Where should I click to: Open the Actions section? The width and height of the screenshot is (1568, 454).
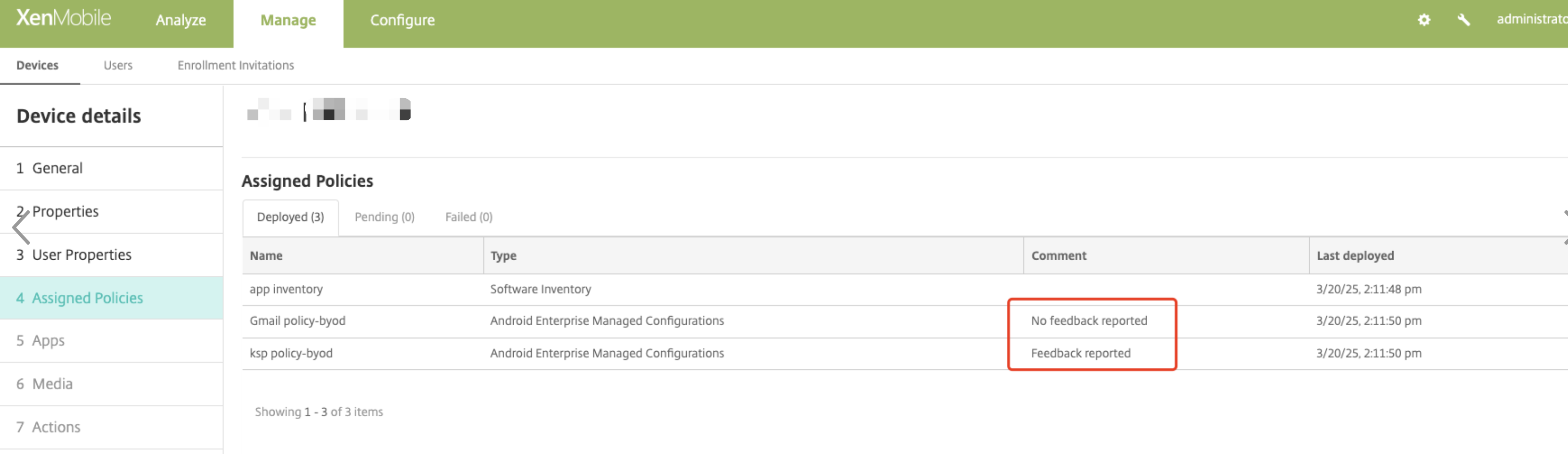(56, 427)
